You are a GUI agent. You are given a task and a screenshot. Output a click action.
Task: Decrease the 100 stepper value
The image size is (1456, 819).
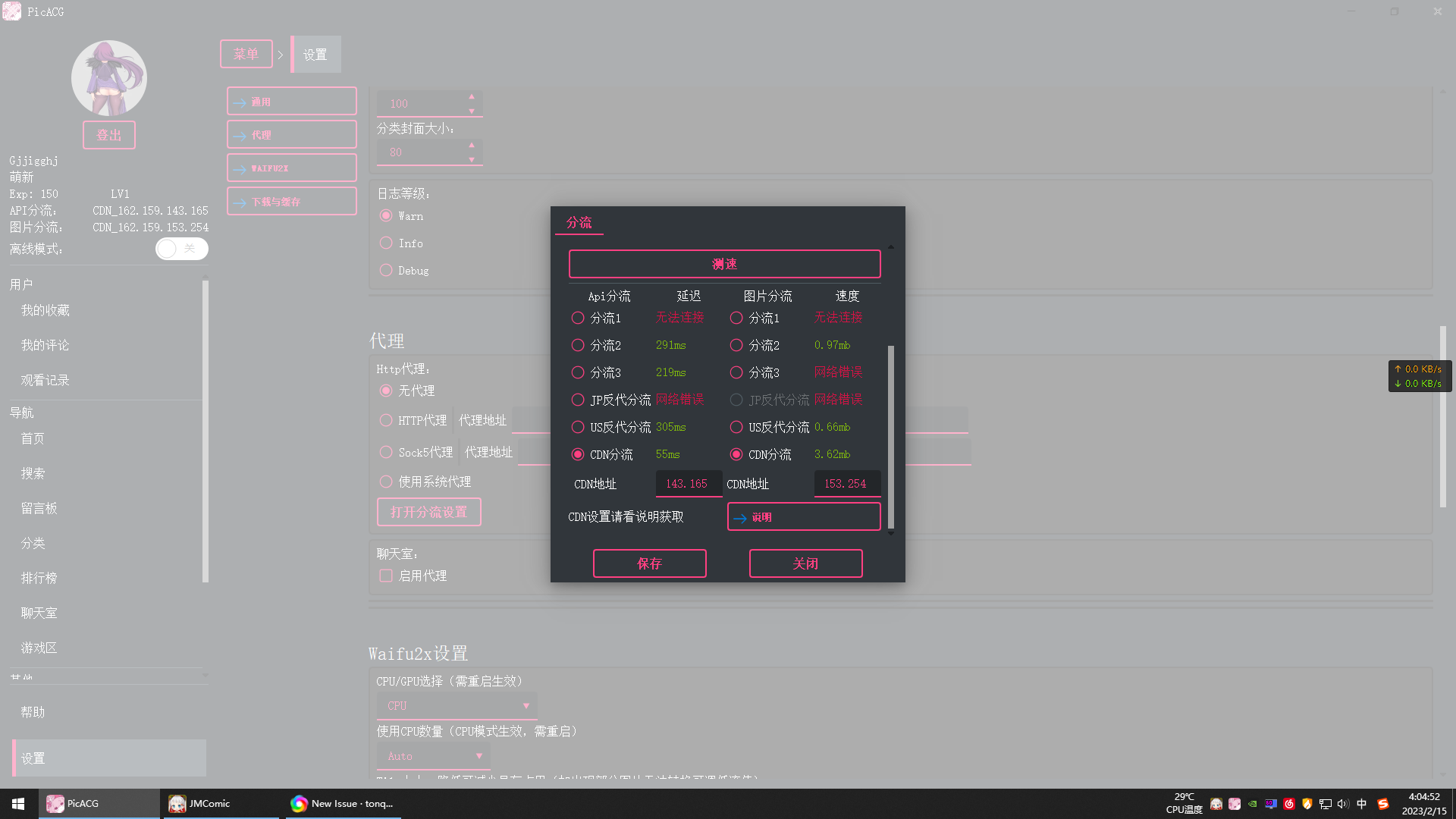472,111
